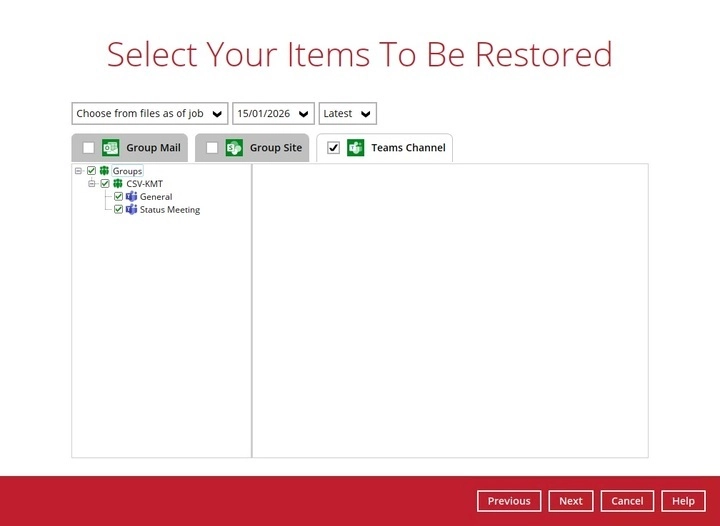720x526 pixels.
Task: Click the Next button
Action: [571, 501]
